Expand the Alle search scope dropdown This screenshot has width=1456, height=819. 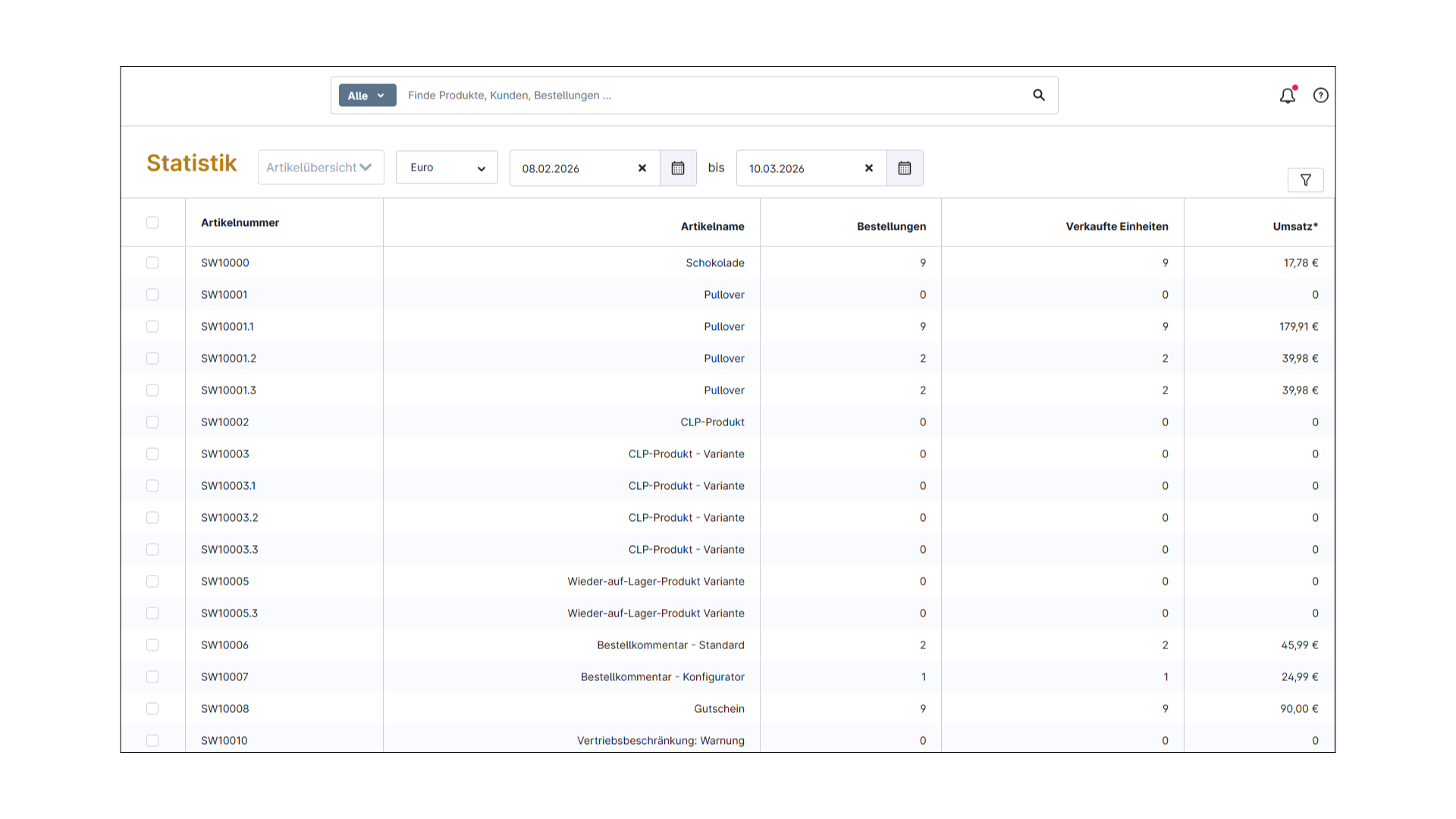(x=367, y=96)
